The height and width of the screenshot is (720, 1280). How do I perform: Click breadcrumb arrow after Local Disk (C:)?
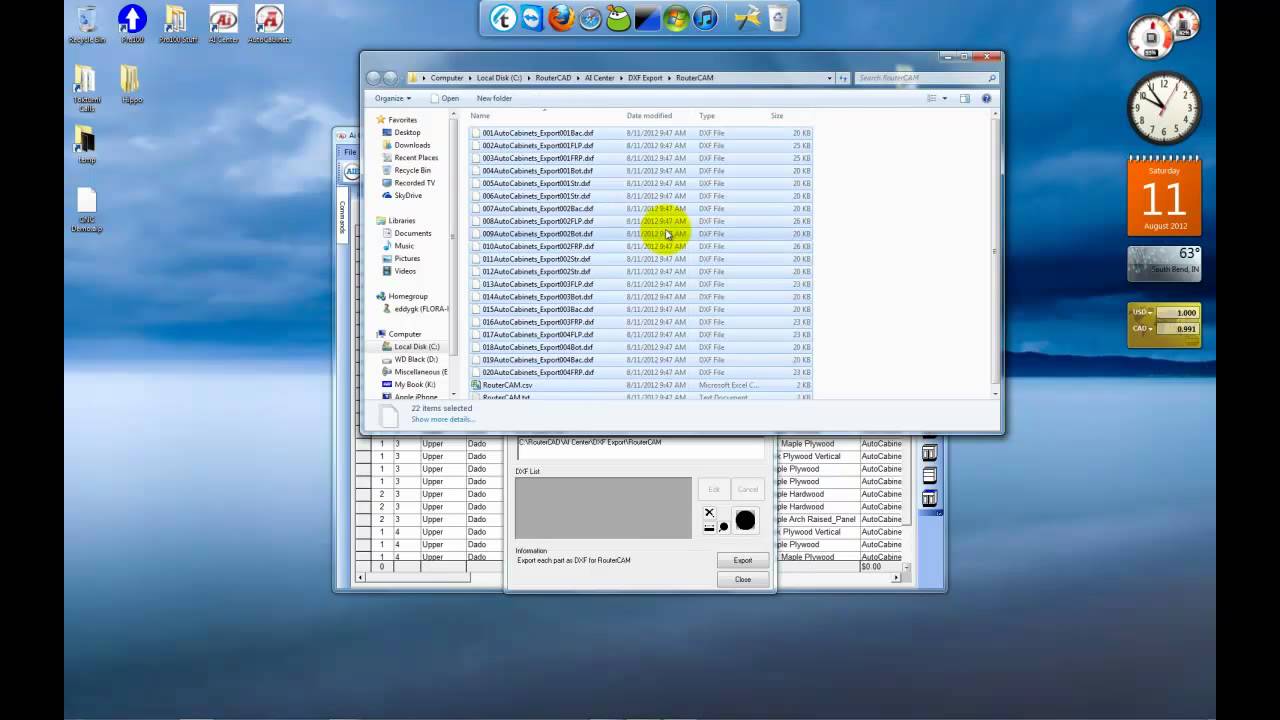pyautogui.click(x=528, y=77)
